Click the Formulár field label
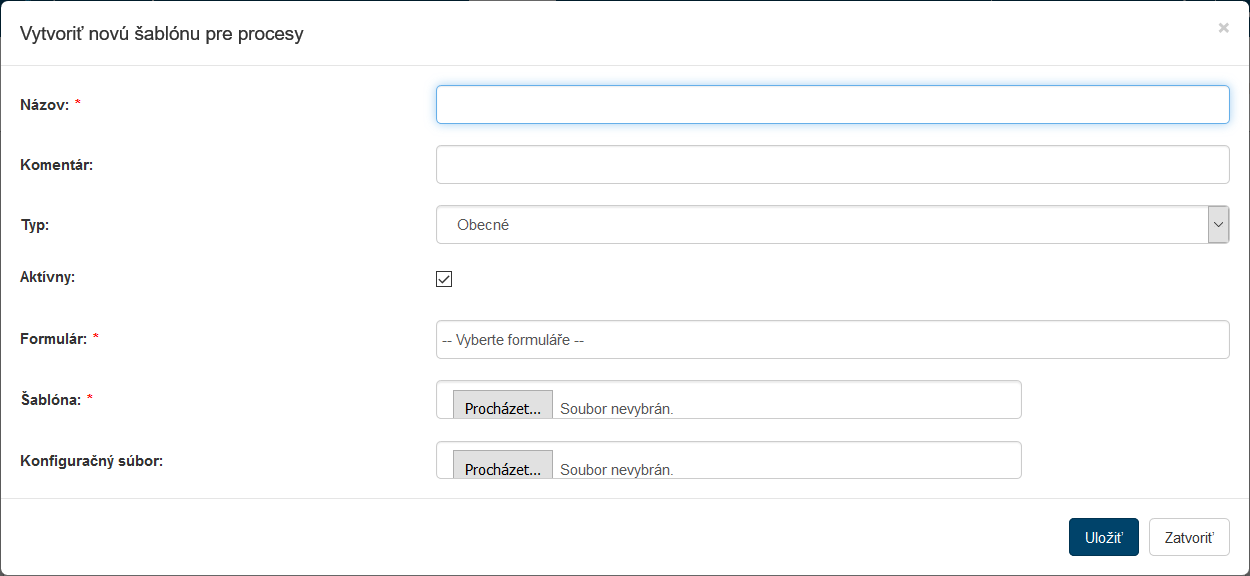This screenshot has height=576, width=1250. click(54, 338)
